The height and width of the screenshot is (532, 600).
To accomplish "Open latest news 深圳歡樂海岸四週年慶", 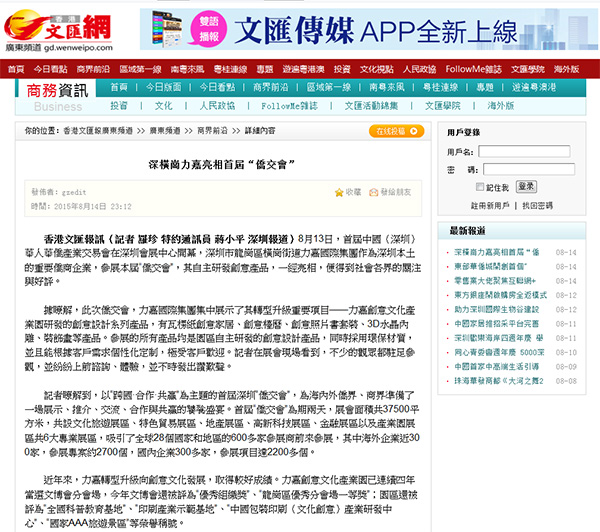I will tap(499, 338).
